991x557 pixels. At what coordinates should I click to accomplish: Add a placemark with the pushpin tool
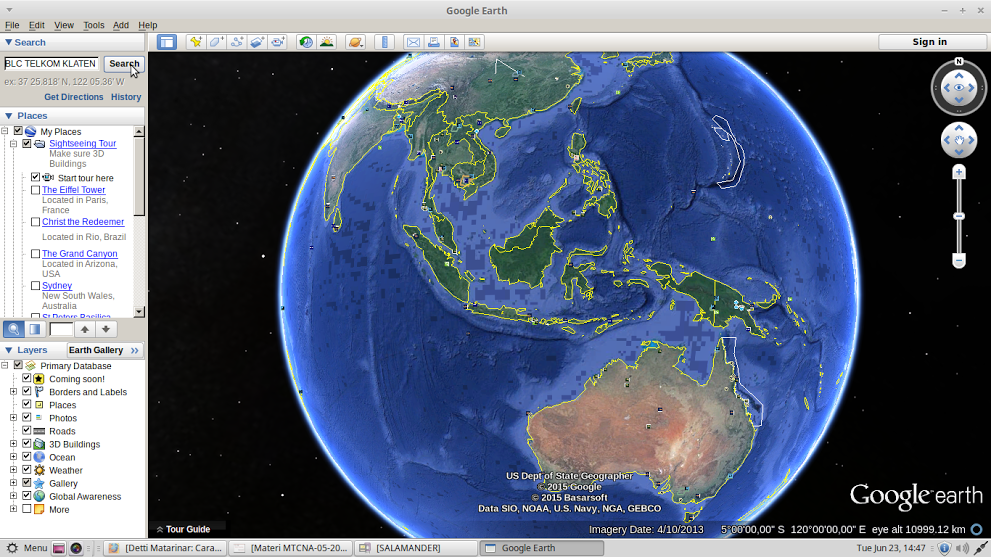coord(196,42)
